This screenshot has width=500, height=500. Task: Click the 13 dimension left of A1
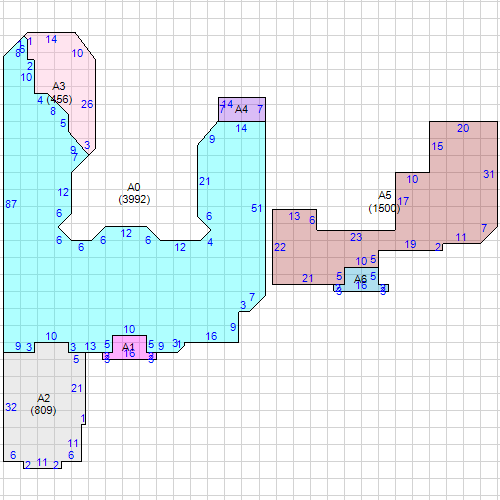(x=90, y=346)
